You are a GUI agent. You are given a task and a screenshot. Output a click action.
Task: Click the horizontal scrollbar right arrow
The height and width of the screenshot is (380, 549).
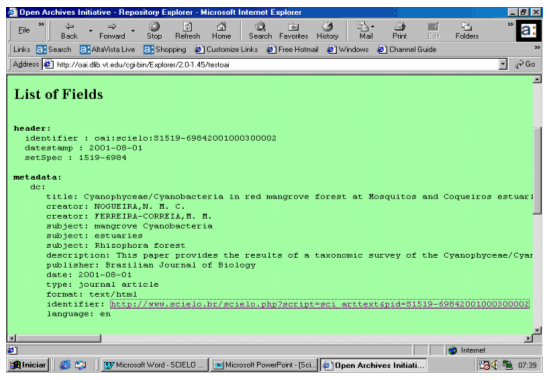point(528,338)
